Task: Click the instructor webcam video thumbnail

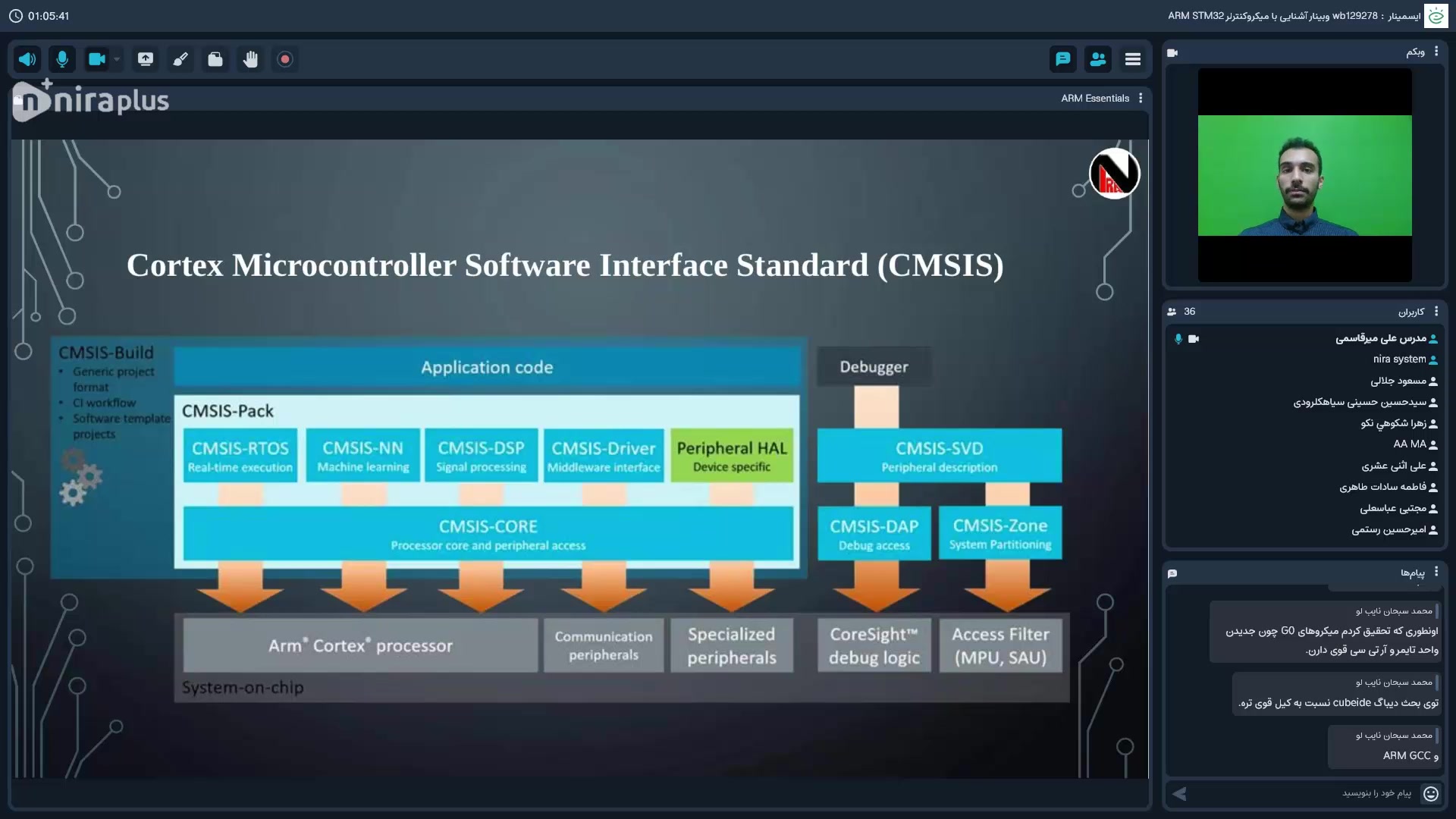Action: coord(1304,175)
